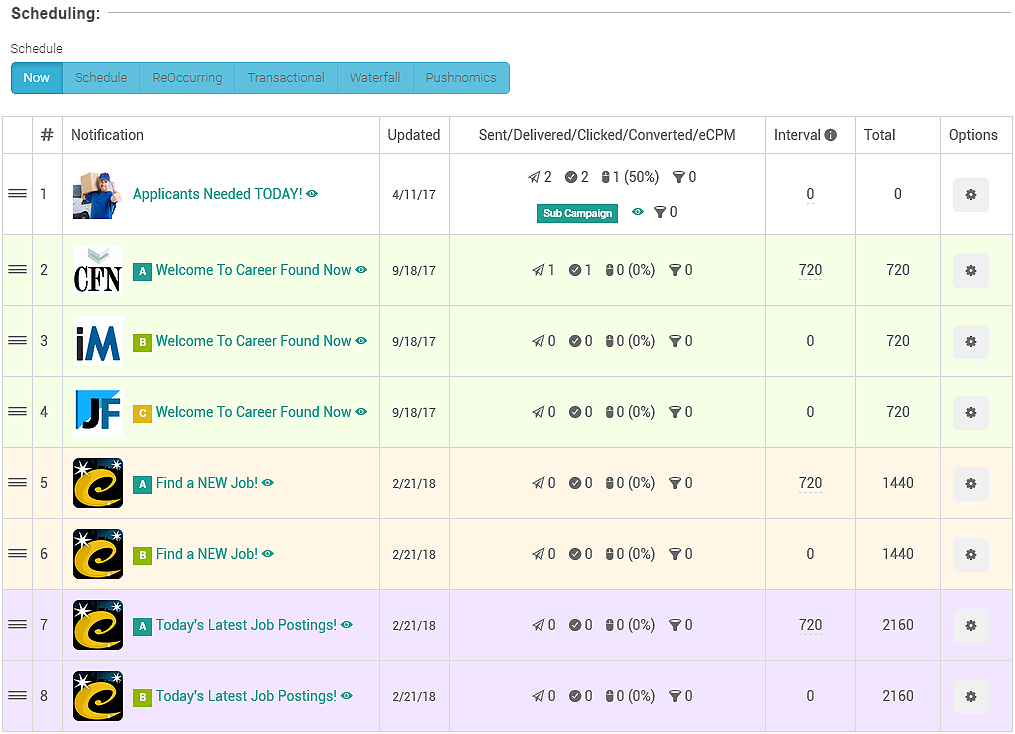
Task: Open options gear for row 8
Action: pos(970,697)
